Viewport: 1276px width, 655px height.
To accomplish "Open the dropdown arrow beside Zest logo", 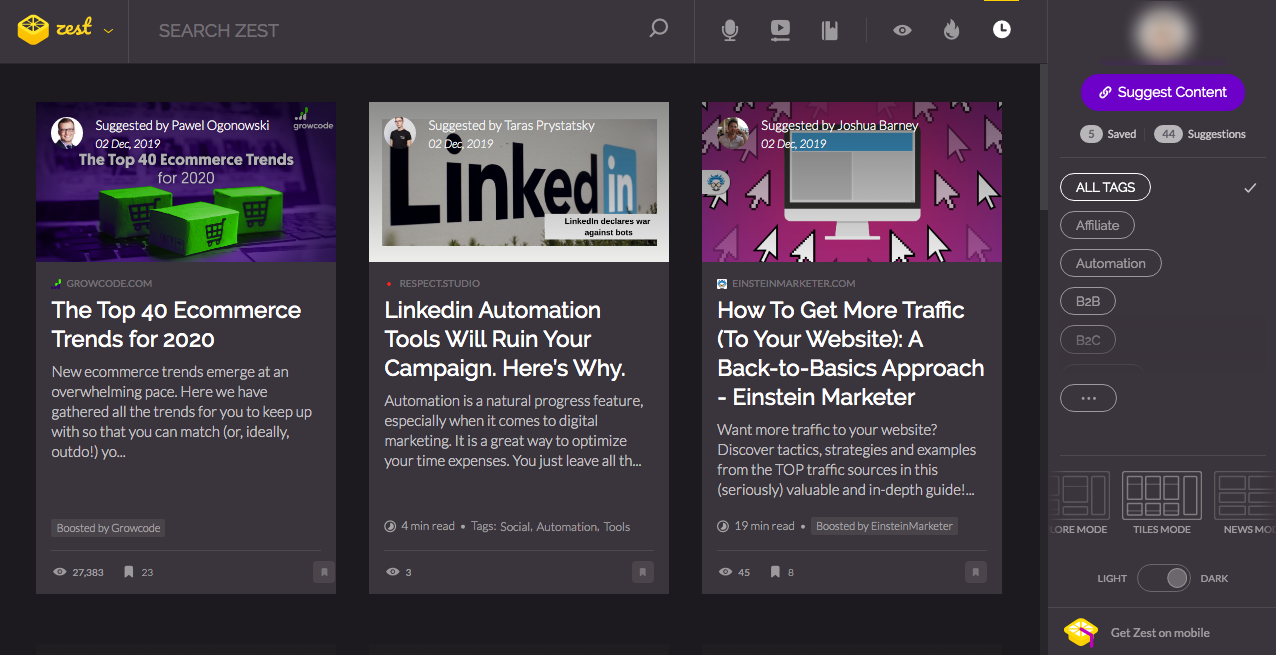I will click(108, 31).
